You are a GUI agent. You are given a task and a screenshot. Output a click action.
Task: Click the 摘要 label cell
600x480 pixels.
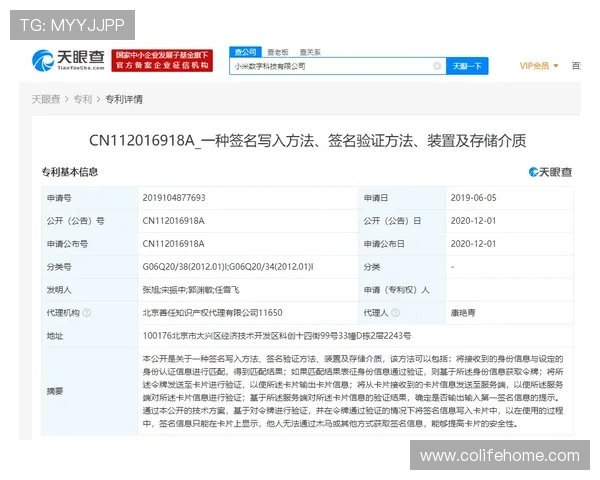[x=90, y=391]
